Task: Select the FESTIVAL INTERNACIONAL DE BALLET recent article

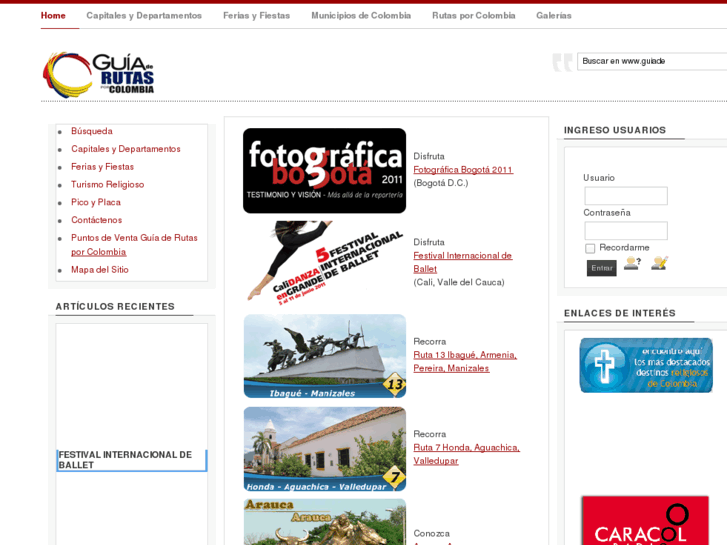Action: tap(132, 460)
